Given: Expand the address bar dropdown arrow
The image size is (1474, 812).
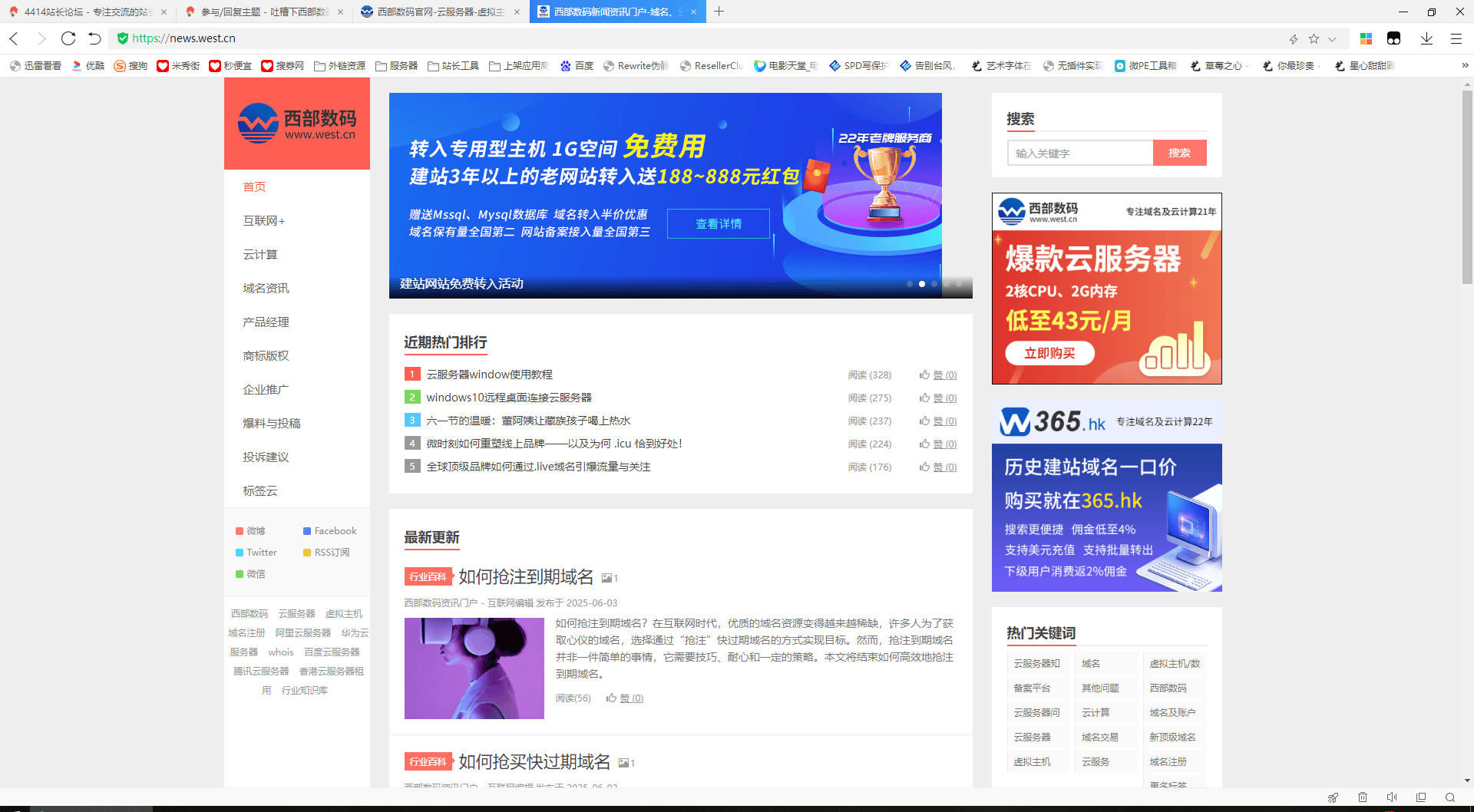Looking at the screenshot, I should (1332, 38).
